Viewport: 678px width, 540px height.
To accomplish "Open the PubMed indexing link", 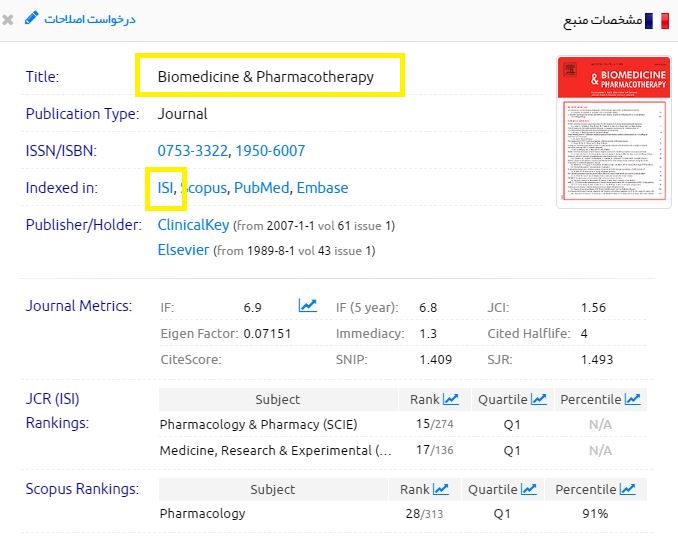I will click(261, 188).
